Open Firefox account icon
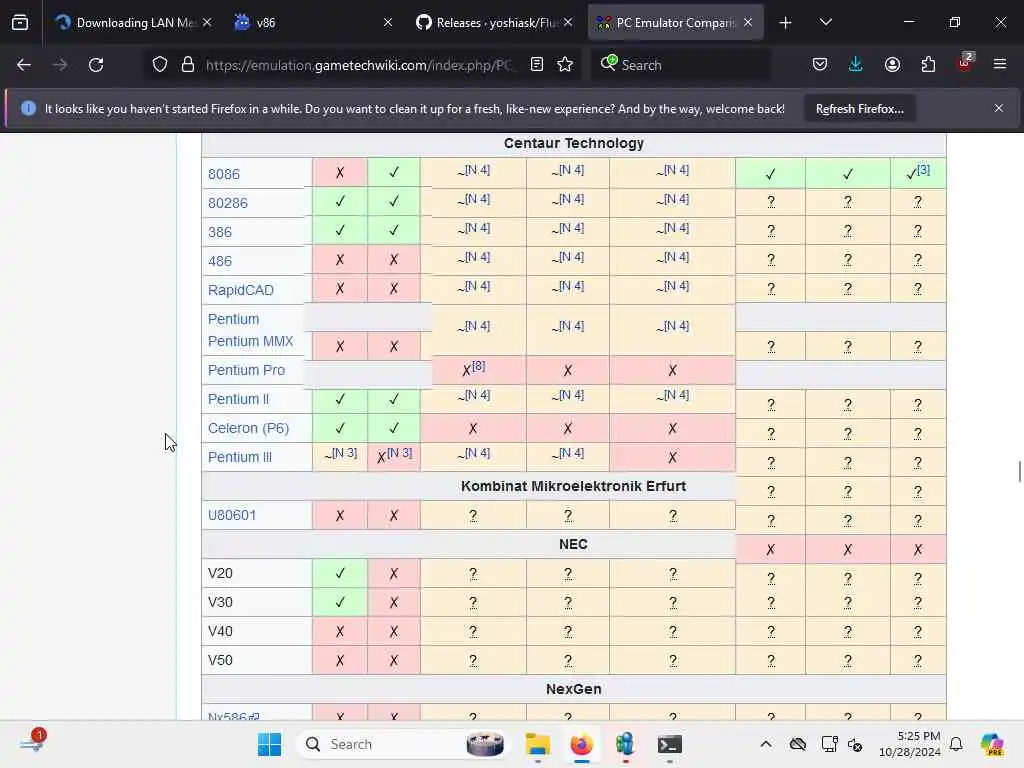Image resolution: width=1024 pixels, height=768 pixels. tap(892, 64)
